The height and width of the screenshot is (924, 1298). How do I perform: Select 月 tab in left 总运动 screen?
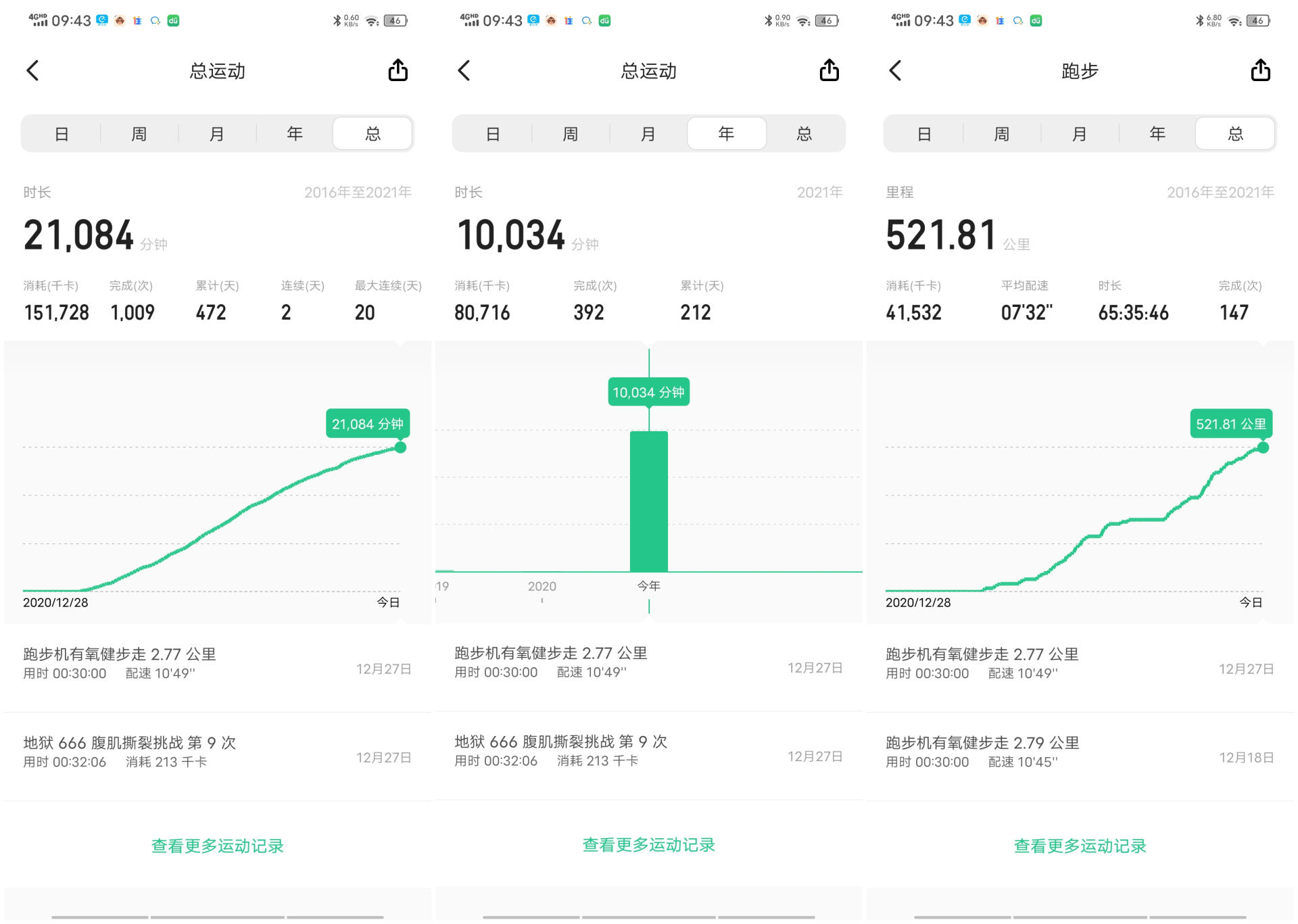217,134
